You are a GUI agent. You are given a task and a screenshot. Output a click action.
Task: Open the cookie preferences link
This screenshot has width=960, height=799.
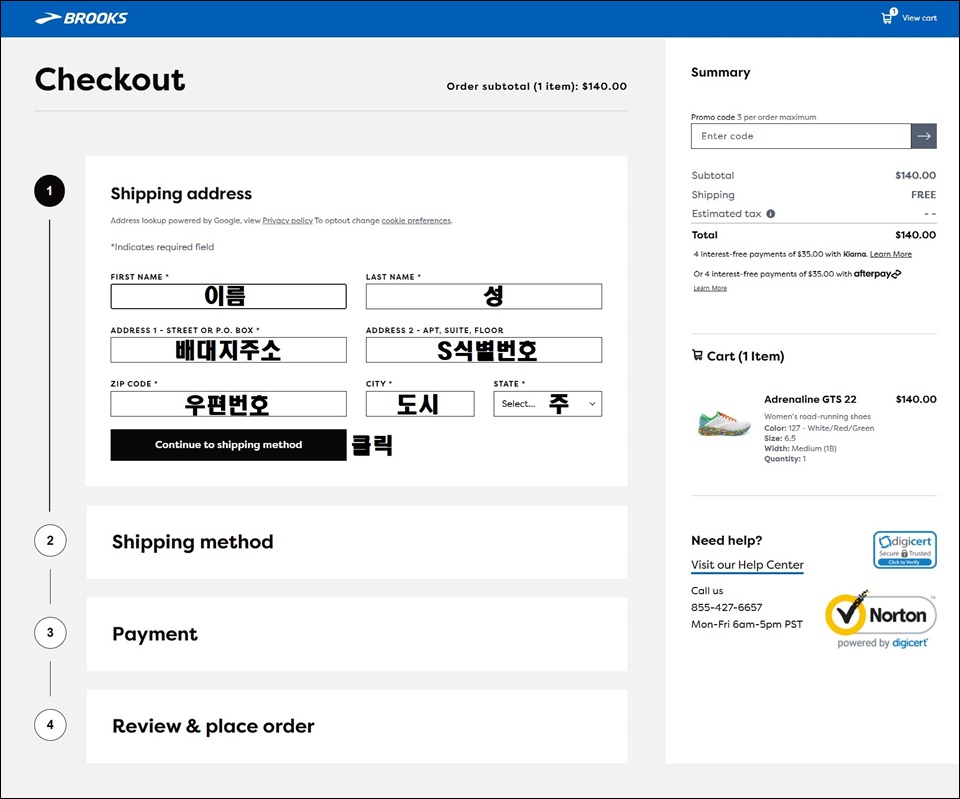pyautogui.click(x=416, y=220)
